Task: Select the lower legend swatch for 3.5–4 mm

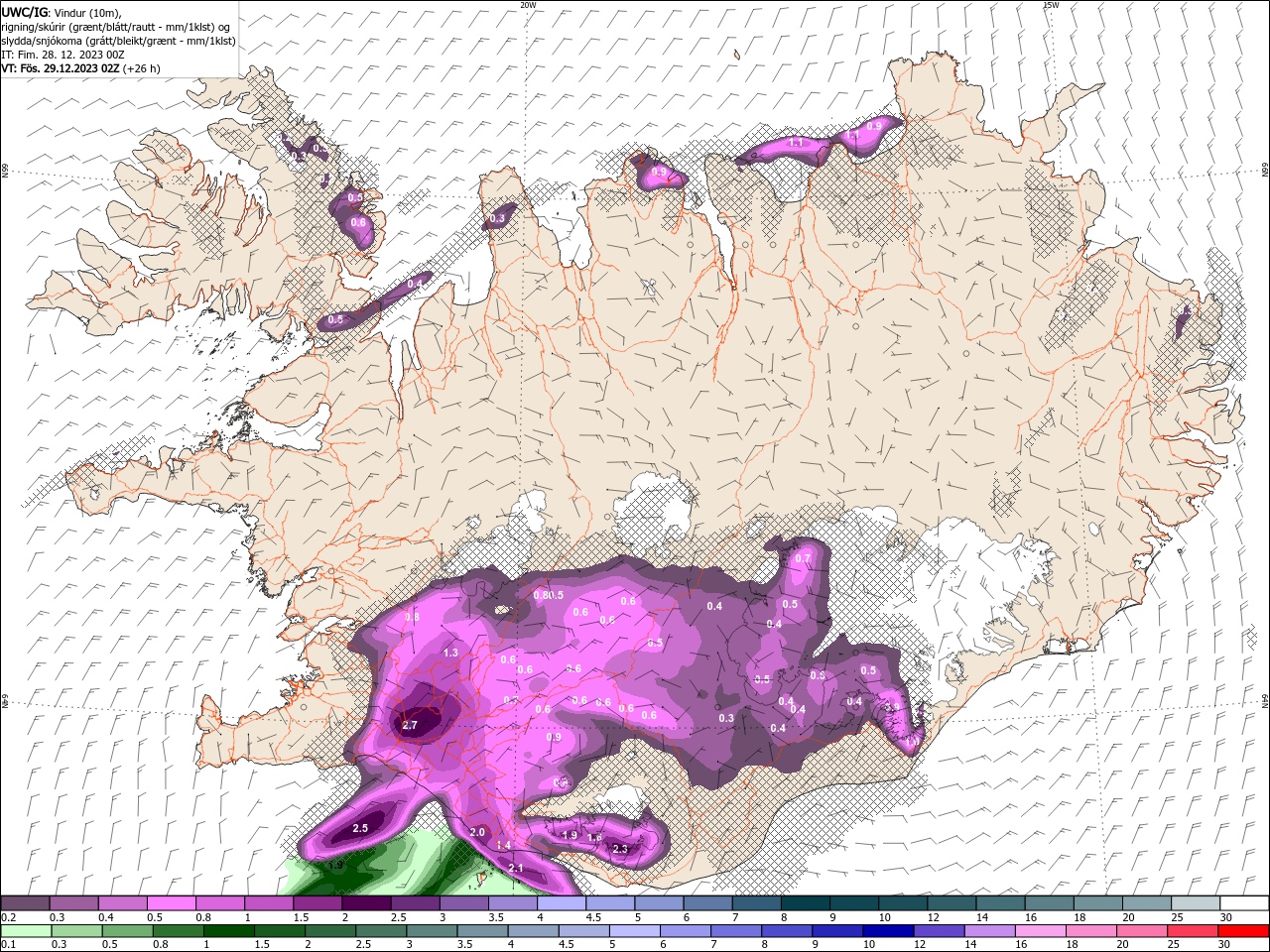Action: coord(483,931)
